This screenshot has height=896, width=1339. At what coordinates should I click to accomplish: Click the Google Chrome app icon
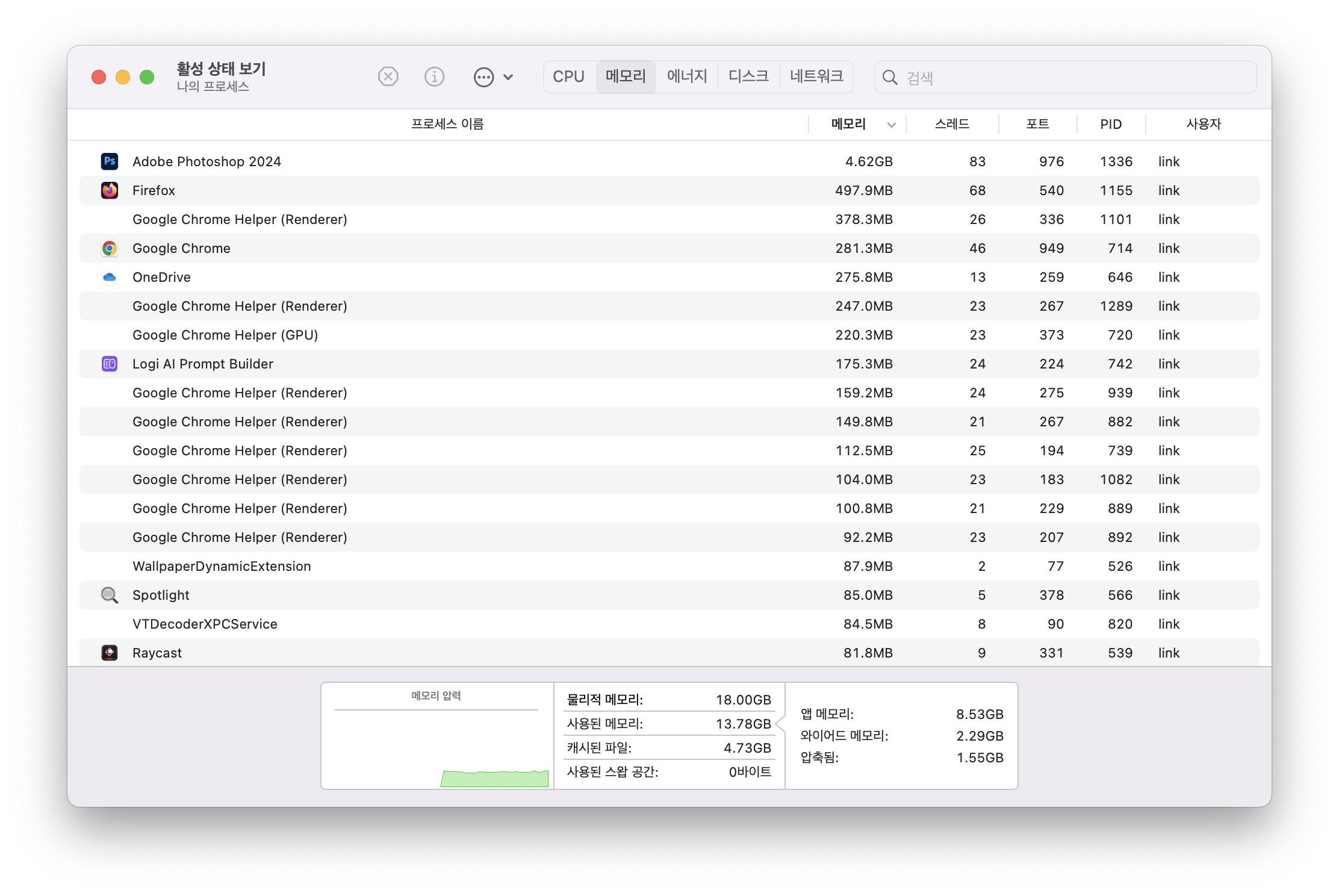(x=110, y=248)
